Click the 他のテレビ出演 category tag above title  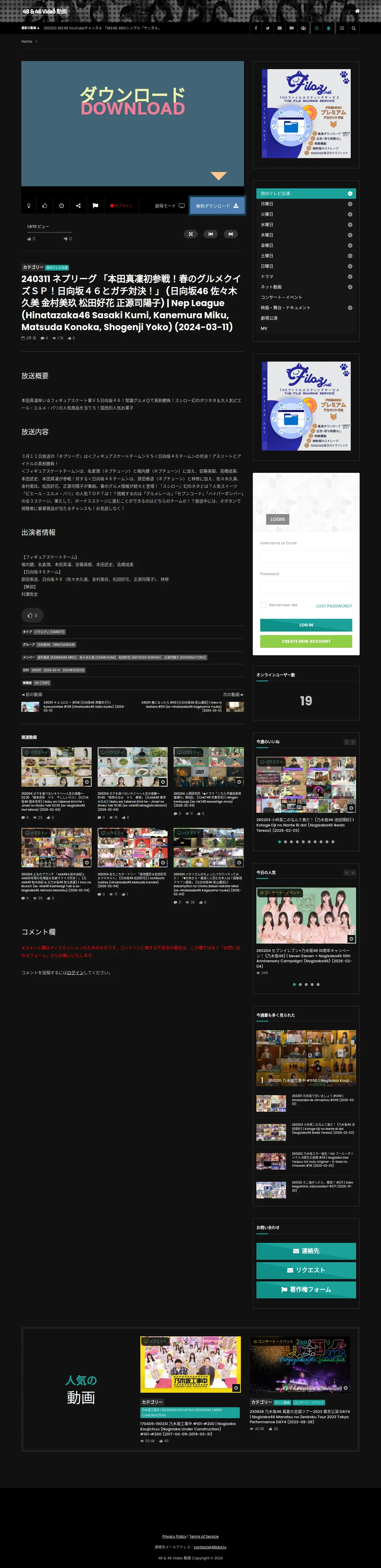(x=57, y=267)
